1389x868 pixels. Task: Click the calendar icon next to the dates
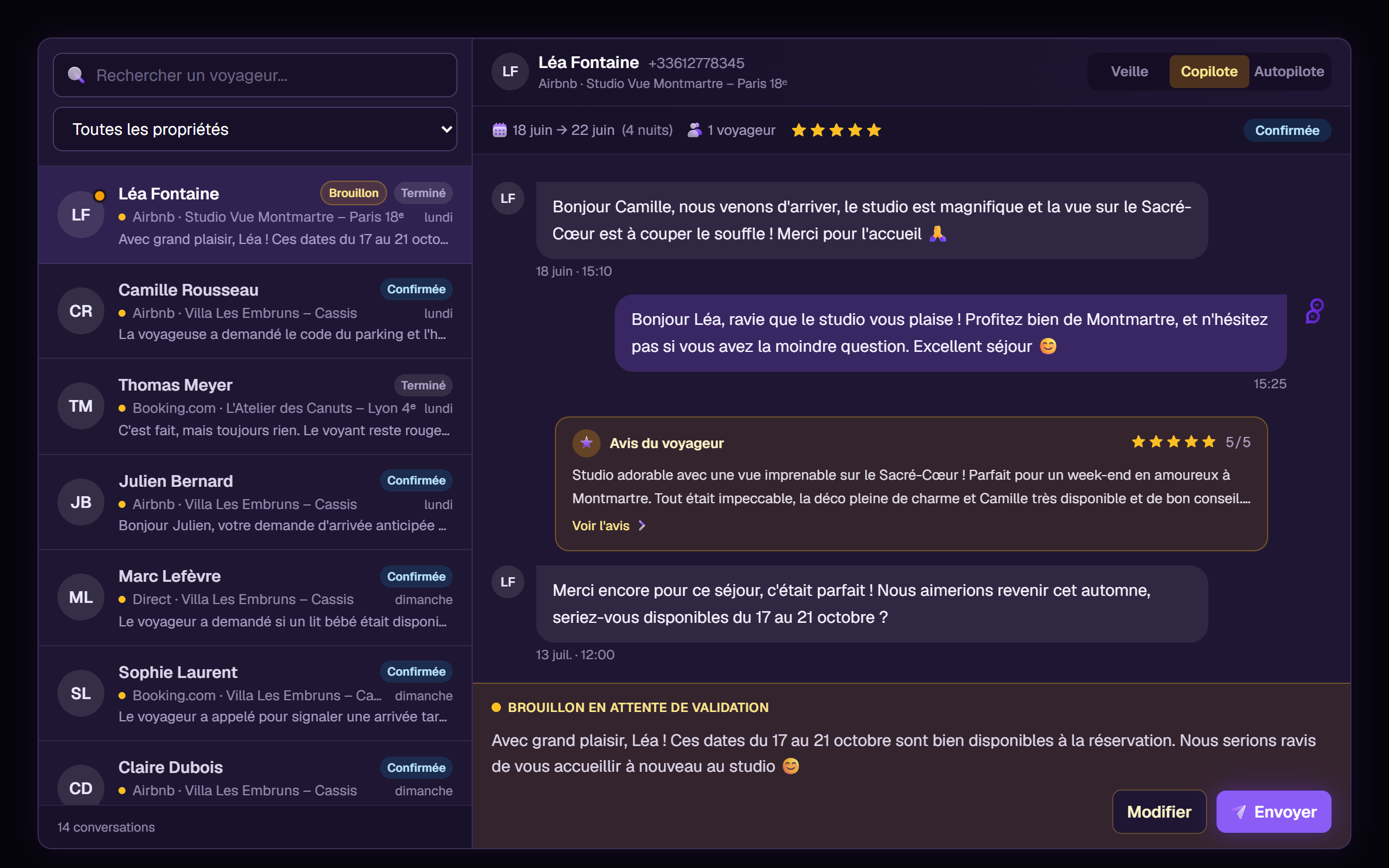[500, 130]
